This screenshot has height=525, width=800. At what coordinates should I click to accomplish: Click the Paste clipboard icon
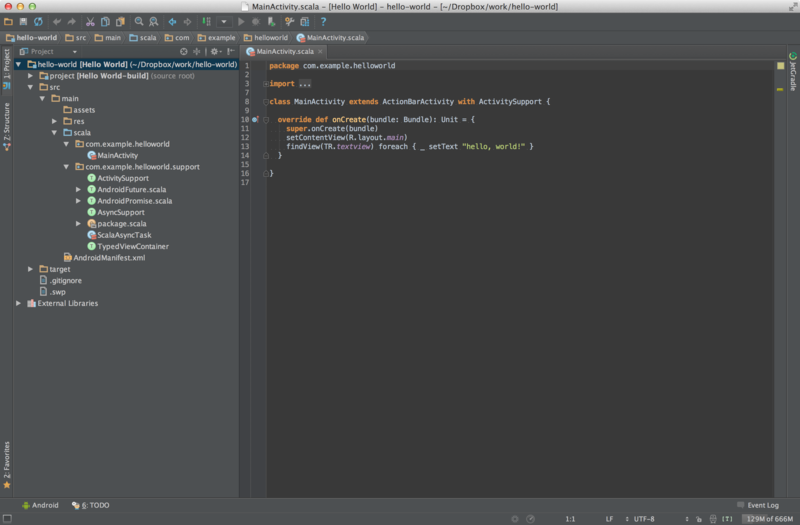pos(120,21)
